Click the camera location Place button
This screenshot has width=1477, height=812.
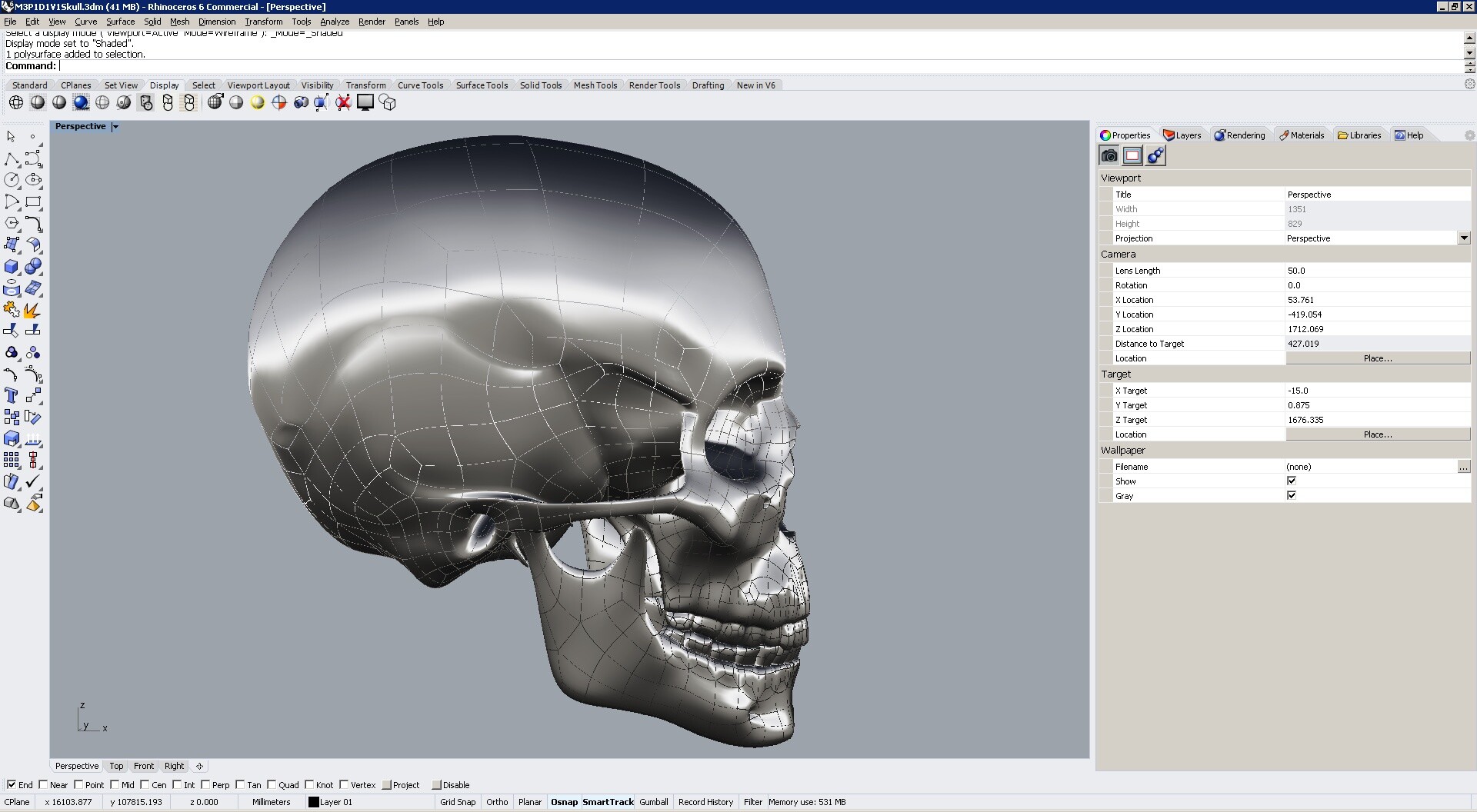tap(1377, 358)
